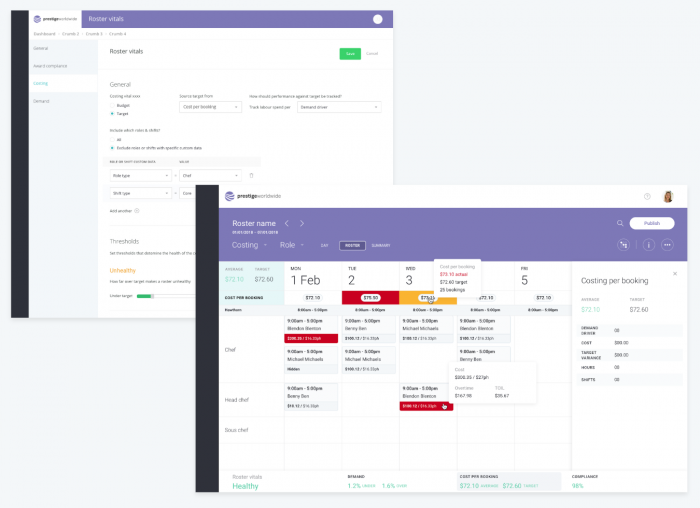Click the plus icon next to Add another

click(137, 211)
